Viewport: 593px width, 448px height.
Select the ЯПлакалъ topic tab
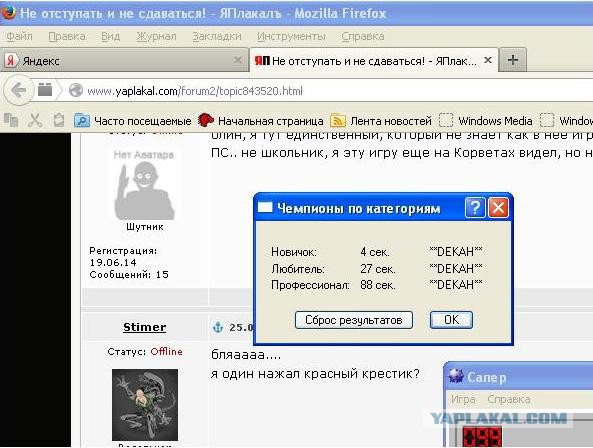click(374, 60)
